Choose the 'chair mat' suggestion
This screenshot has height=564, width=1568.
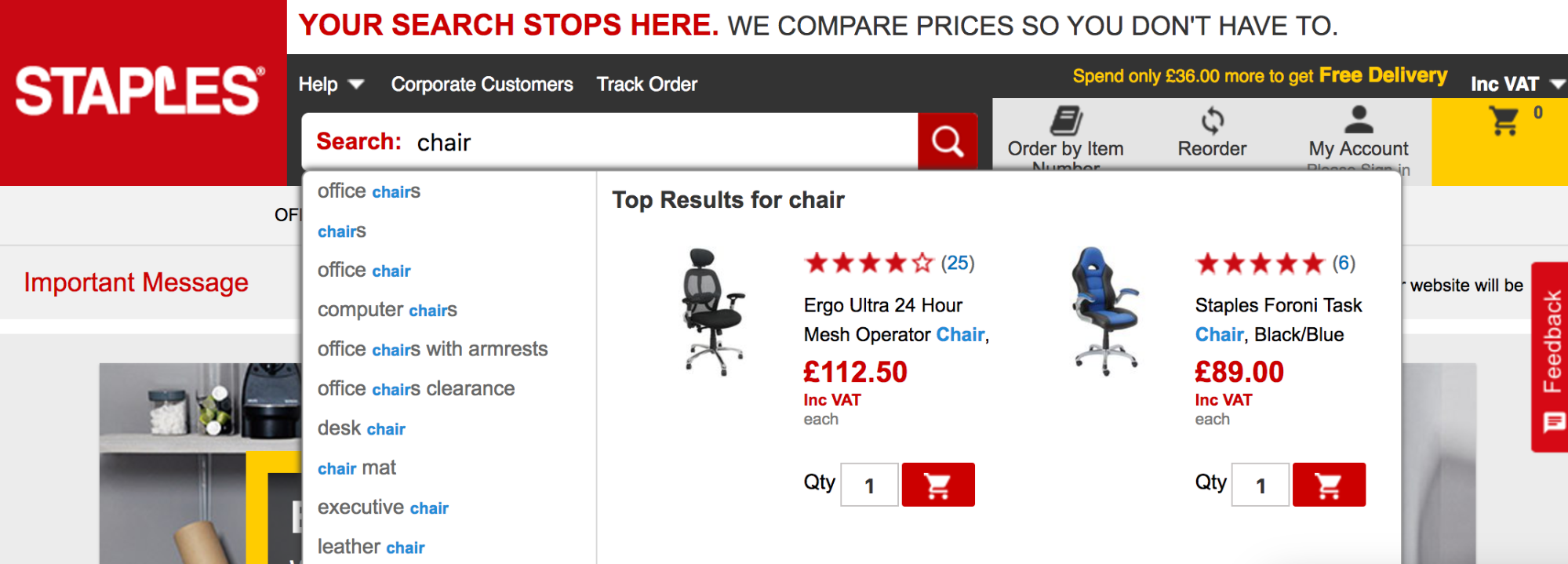click(357, 468)
